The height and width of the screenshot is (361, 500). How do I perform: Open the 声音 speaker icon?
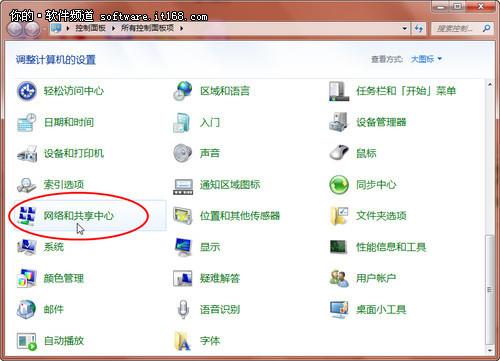[182, 153]
